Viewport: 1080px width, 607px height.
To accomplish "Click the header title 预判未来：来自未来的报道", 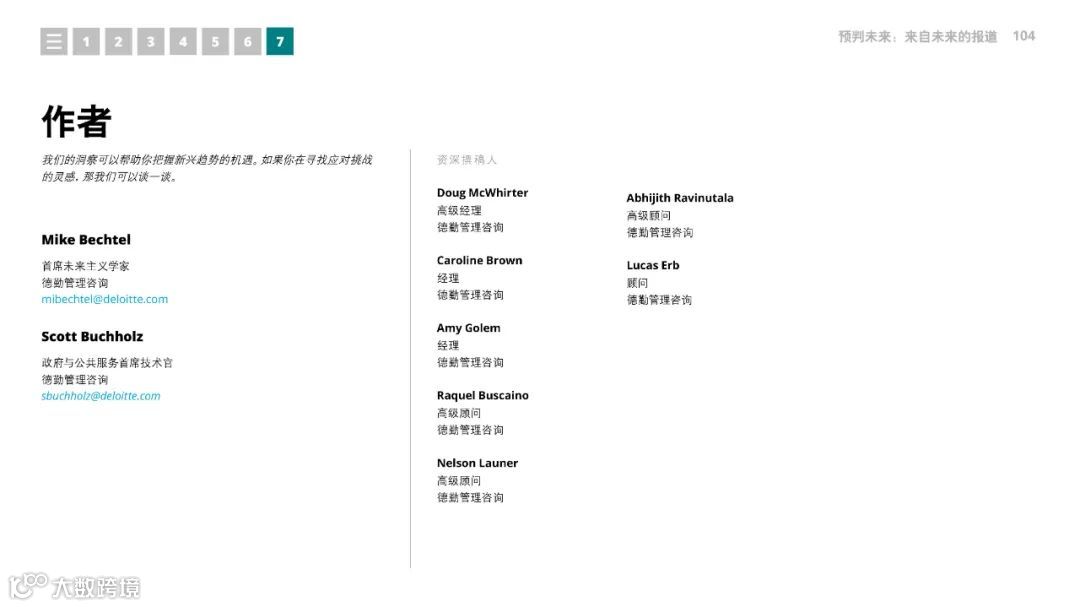I will 917,37.
